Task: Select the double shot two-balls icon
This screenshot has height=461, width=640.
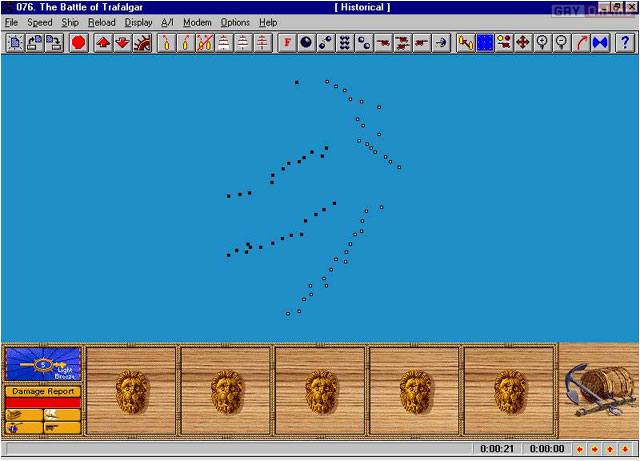Action: coord(364,42)
